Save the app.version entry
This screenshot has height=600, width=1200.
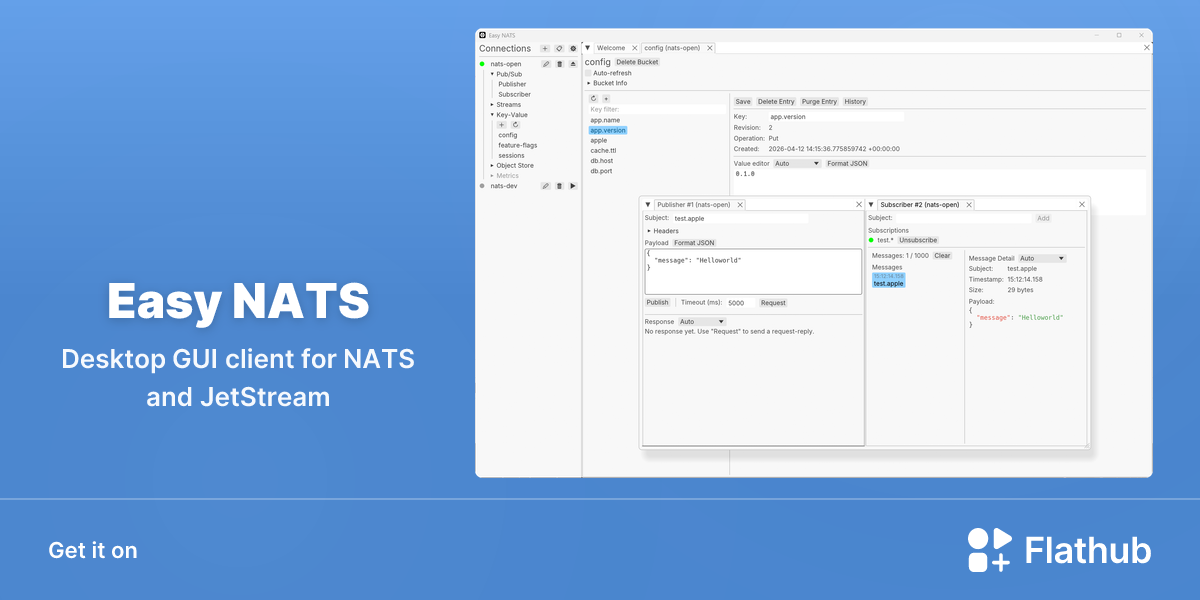743,102
